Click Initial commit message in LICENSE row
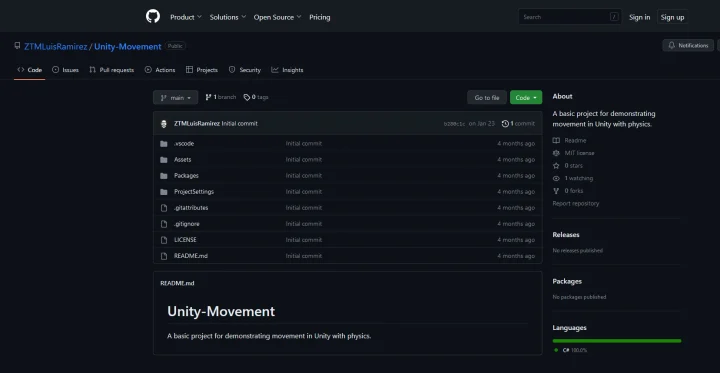The width and height of the screenshot is (720, 373). pos(304,240)
